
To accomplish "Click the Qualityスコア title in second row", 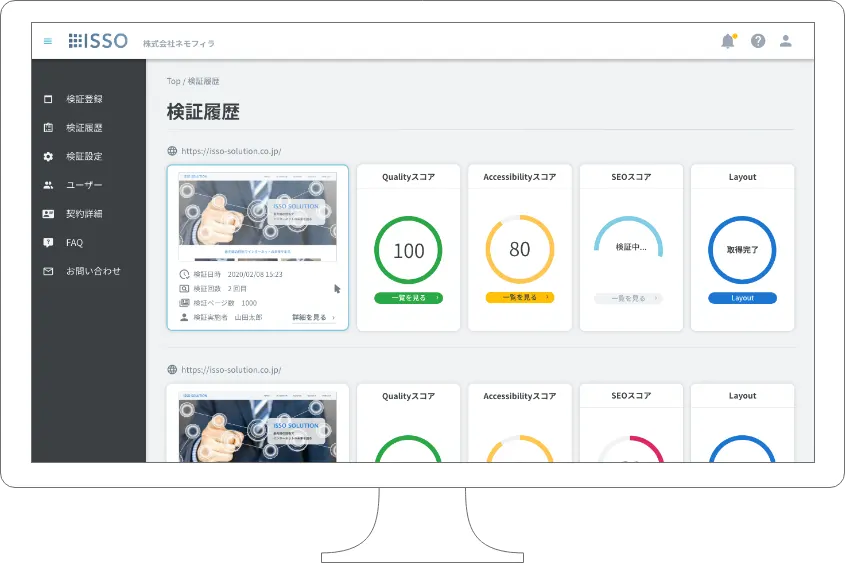I will [x=408, y=396].
